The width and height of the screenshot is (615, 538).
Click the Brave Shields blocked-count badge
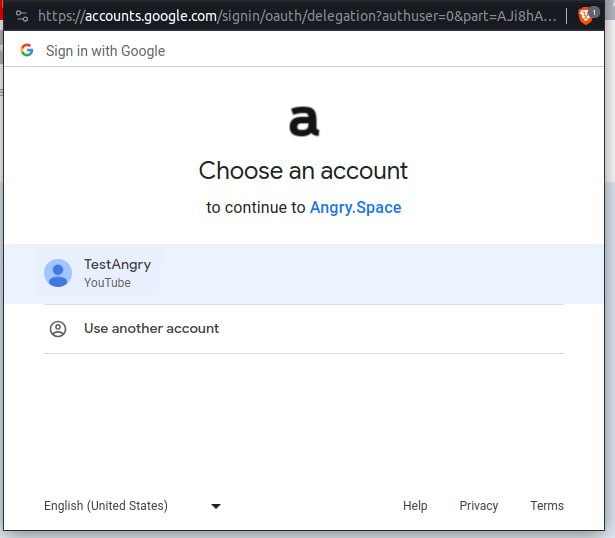(594, 12)
